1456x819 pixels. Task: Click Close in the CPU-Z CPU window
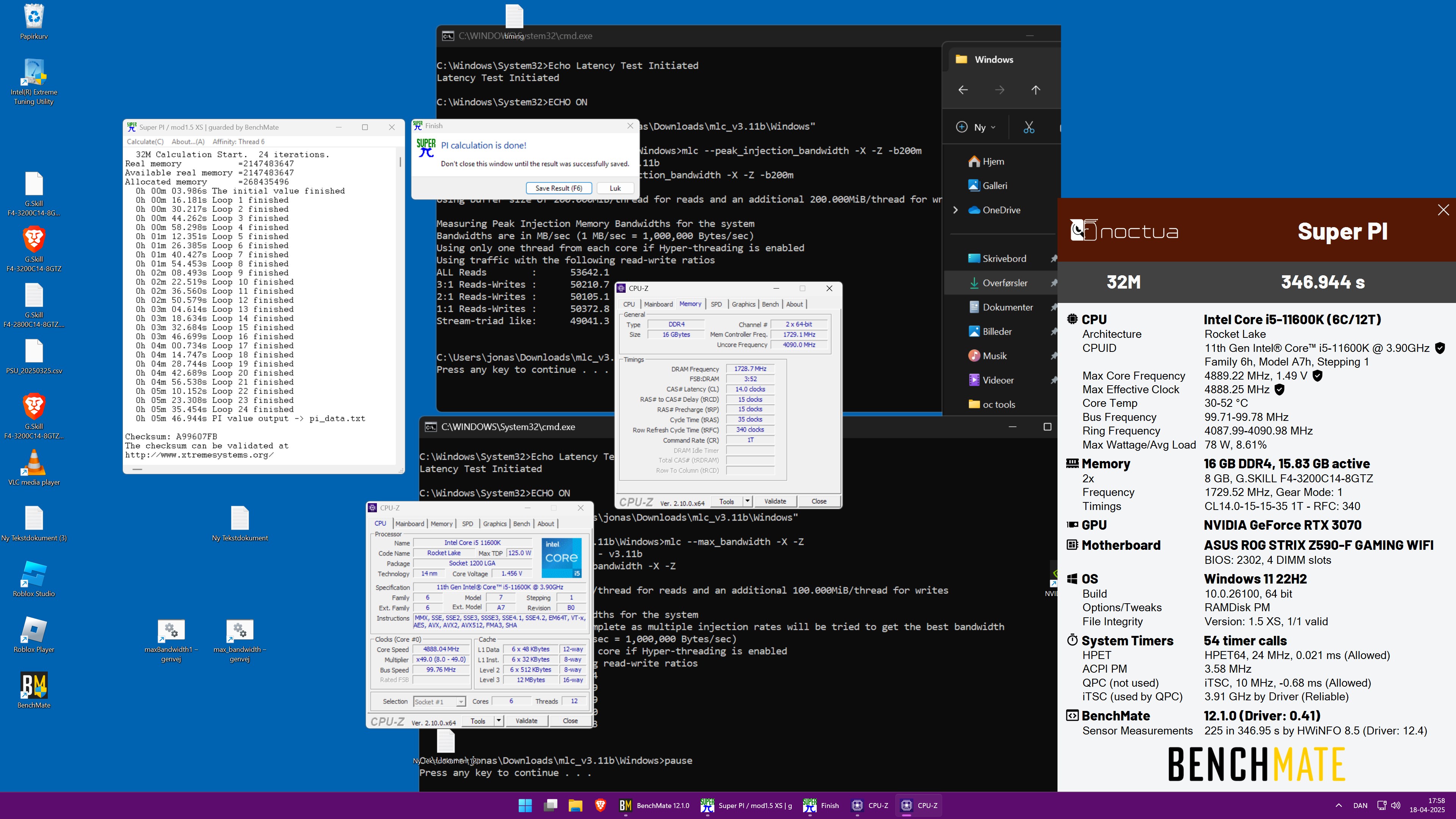570,721
